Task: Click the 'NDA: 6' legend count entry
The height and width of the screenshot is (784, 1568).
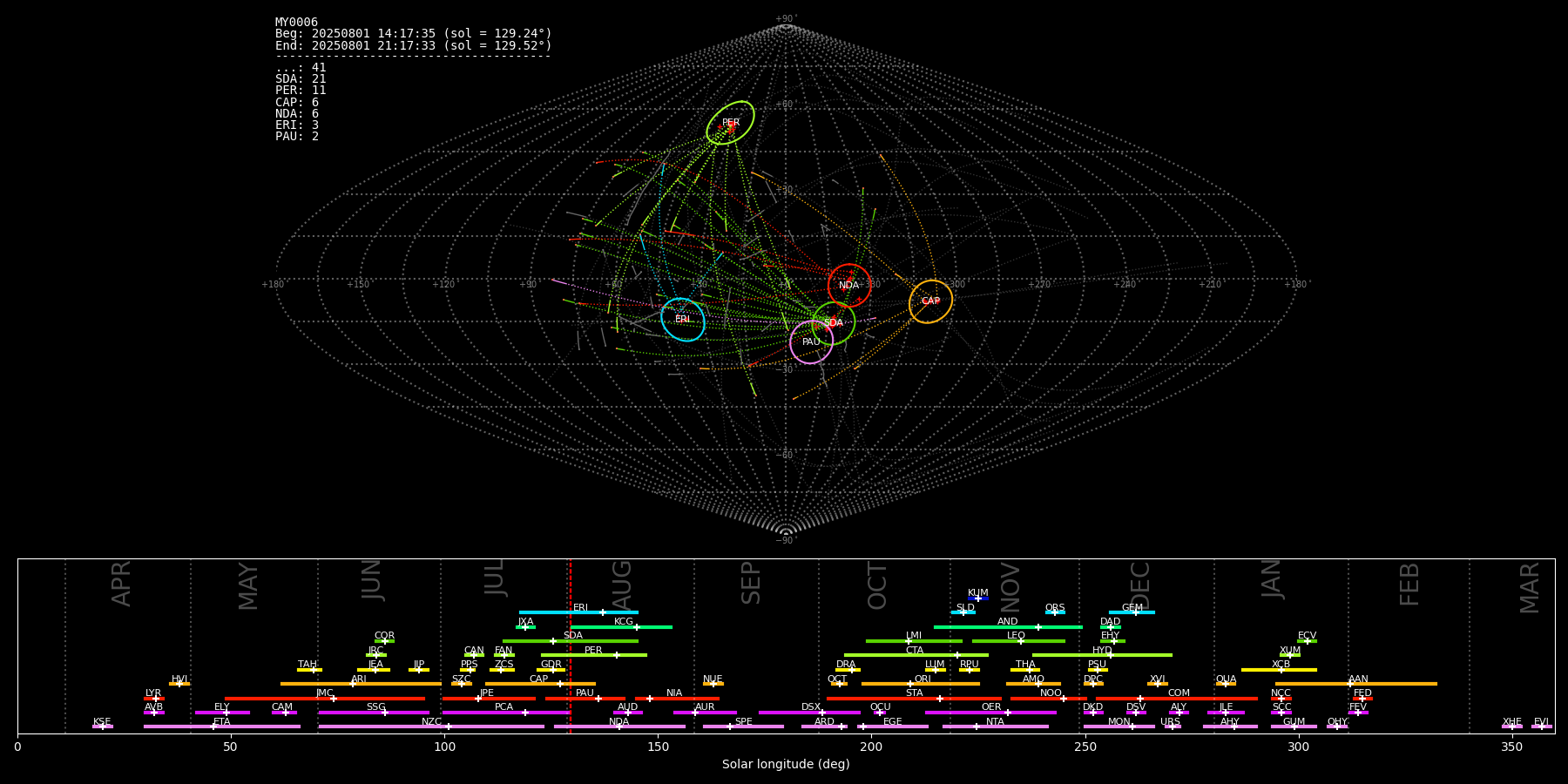Action: click(297, 114)
